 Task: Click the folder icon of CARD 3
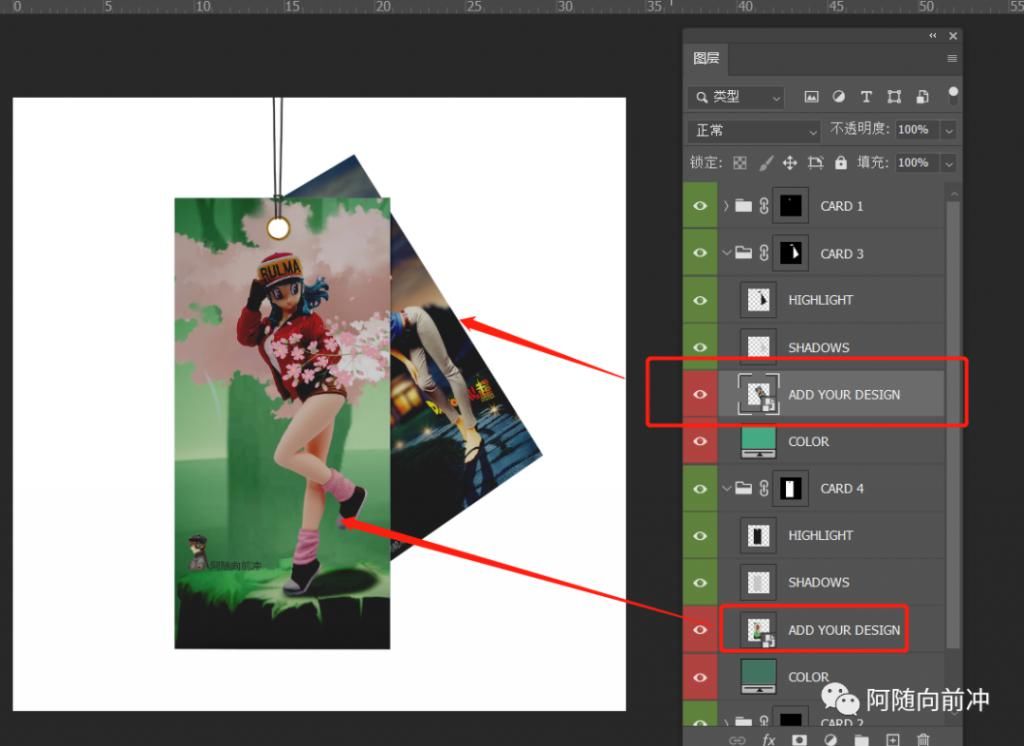tap(744, 253)
